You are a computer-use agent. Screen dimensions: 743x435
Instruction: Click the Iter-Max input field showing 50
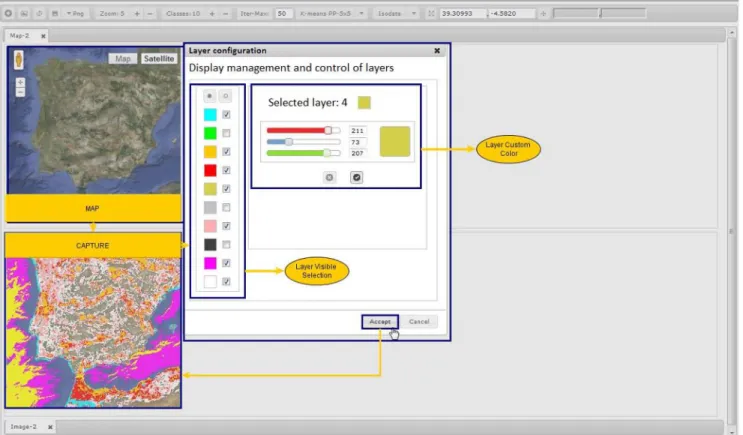pos(283,14)
